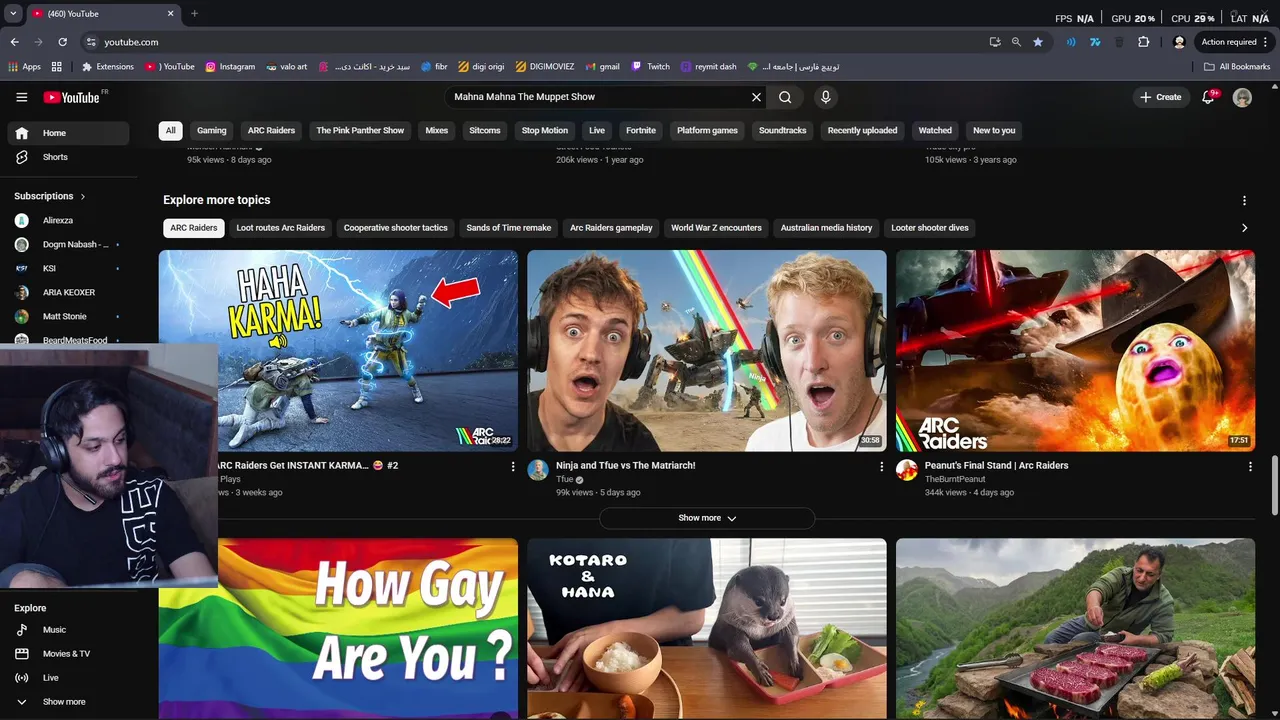Viewport: 1280px width, 720px height.
Task: Open options menu for Ninja and Tfue video
Action: point(881,467)
